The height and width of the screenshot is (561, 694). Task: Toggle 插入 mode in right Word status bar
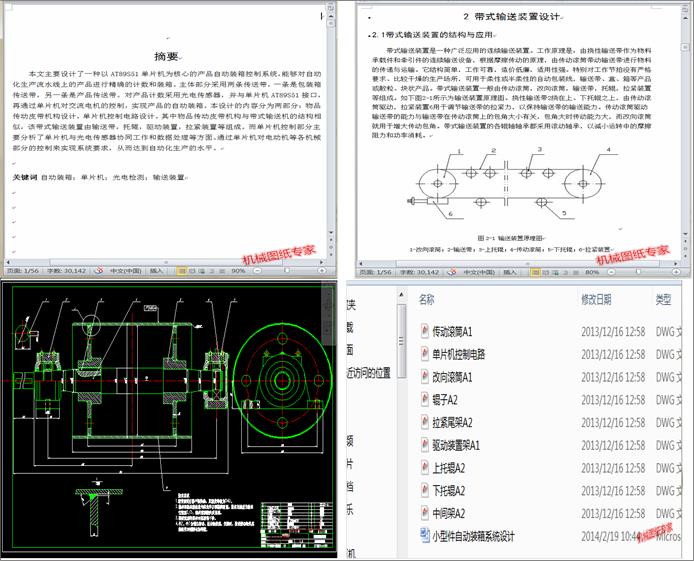pos(510,272)
